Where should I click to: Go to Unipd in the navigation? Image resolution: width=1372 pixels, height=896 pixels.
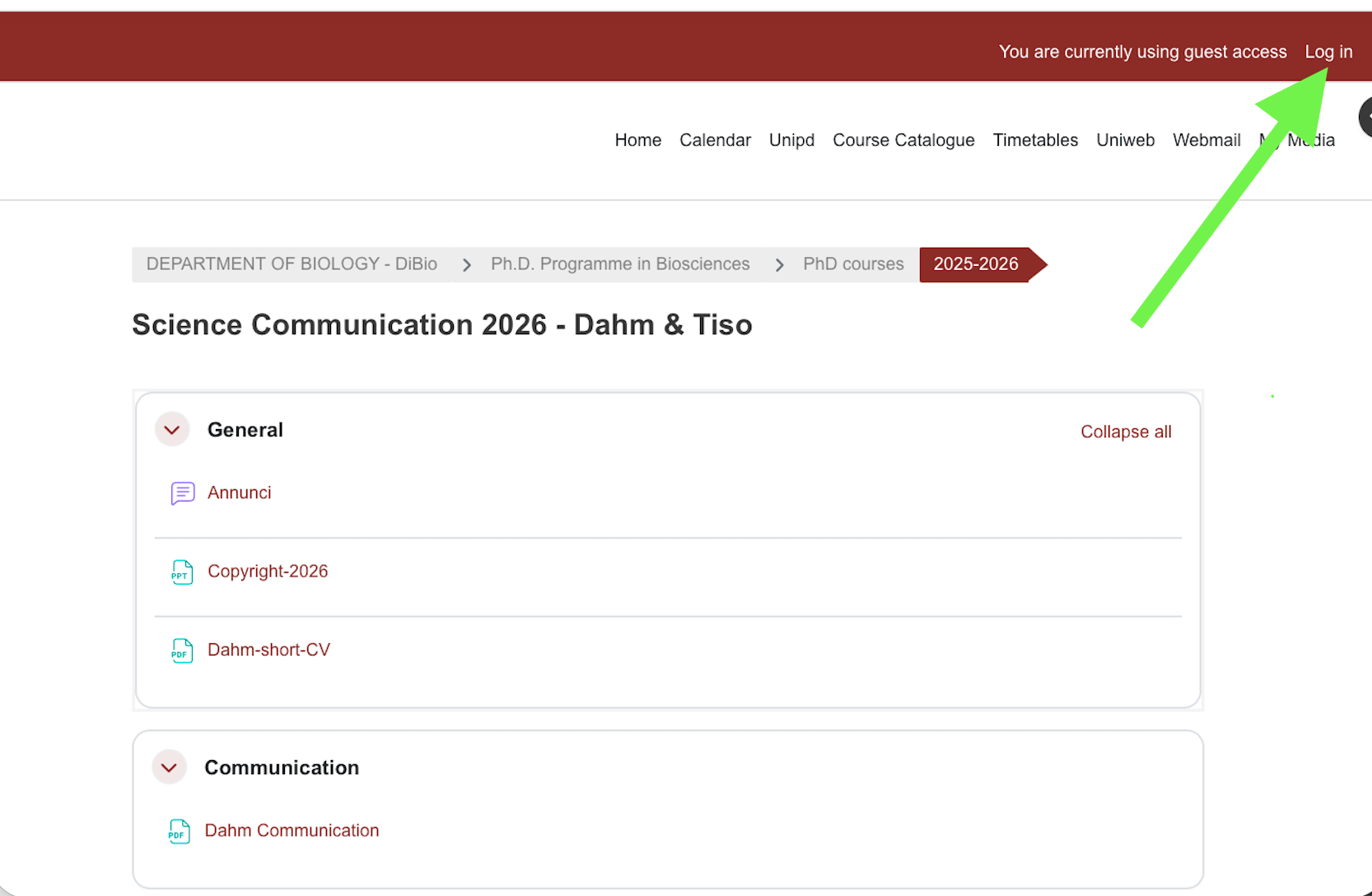[791, 140]
